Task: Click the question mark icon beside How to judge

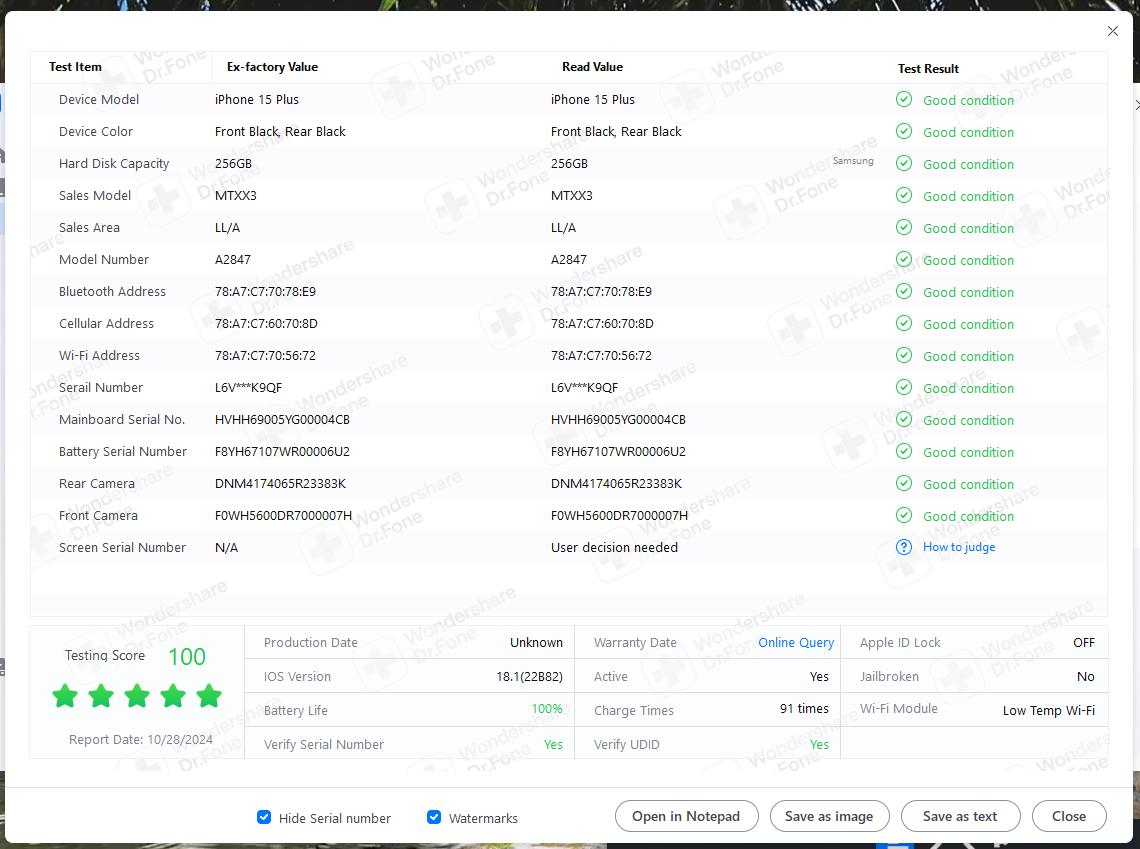Action: [904, 547]
